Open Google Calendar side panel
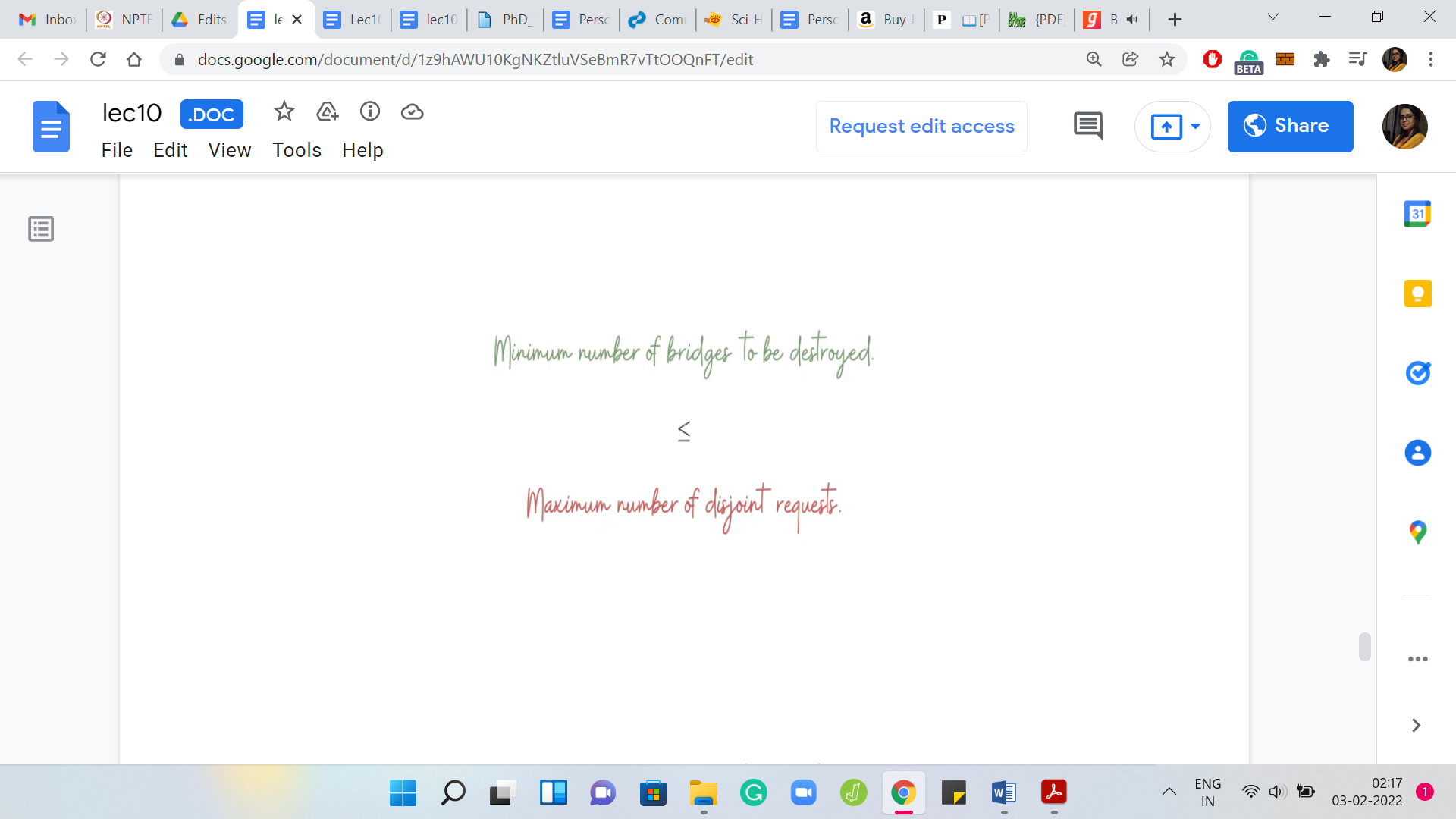The height and width of the screenshot is (819, 1456). (1417, 214)
